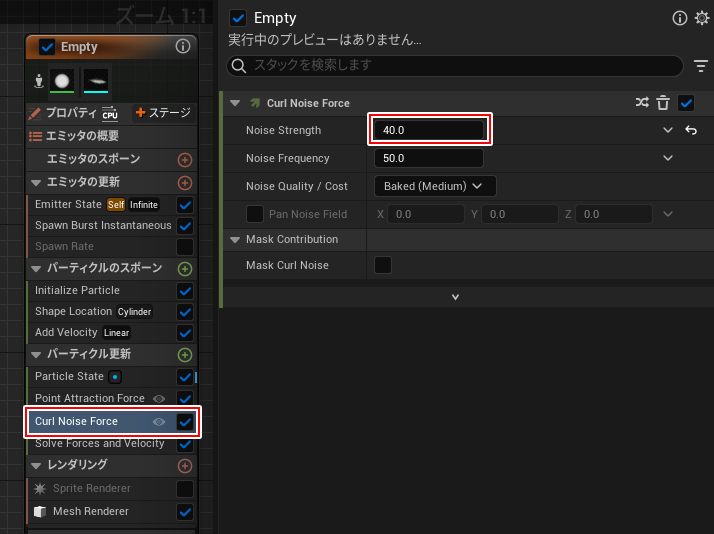
Task: Uncheck Spawn Burst Instantaneous module
Action: (185, 226)
